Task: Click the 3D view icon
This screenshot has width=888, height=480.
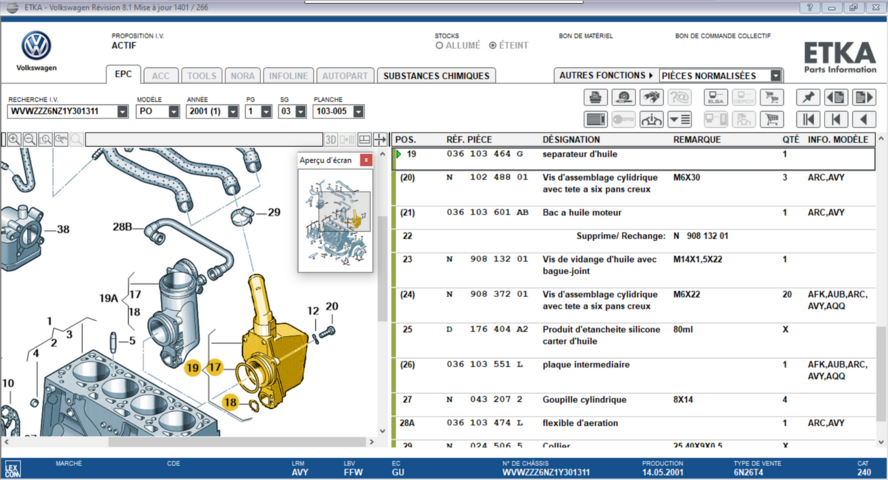Action: (x=331, y=139)
